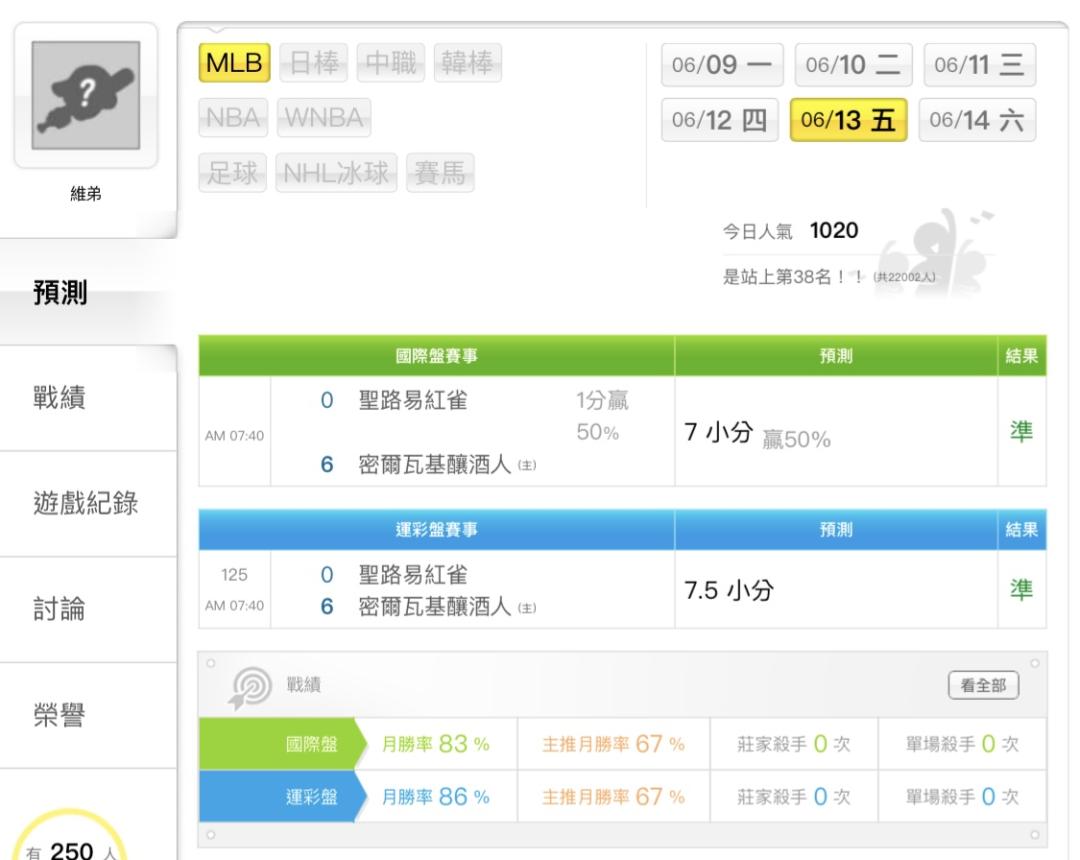Click 聖路易紅雀 in 國際盤賽事 table
1080x860 pixels.
click(413, 400)
